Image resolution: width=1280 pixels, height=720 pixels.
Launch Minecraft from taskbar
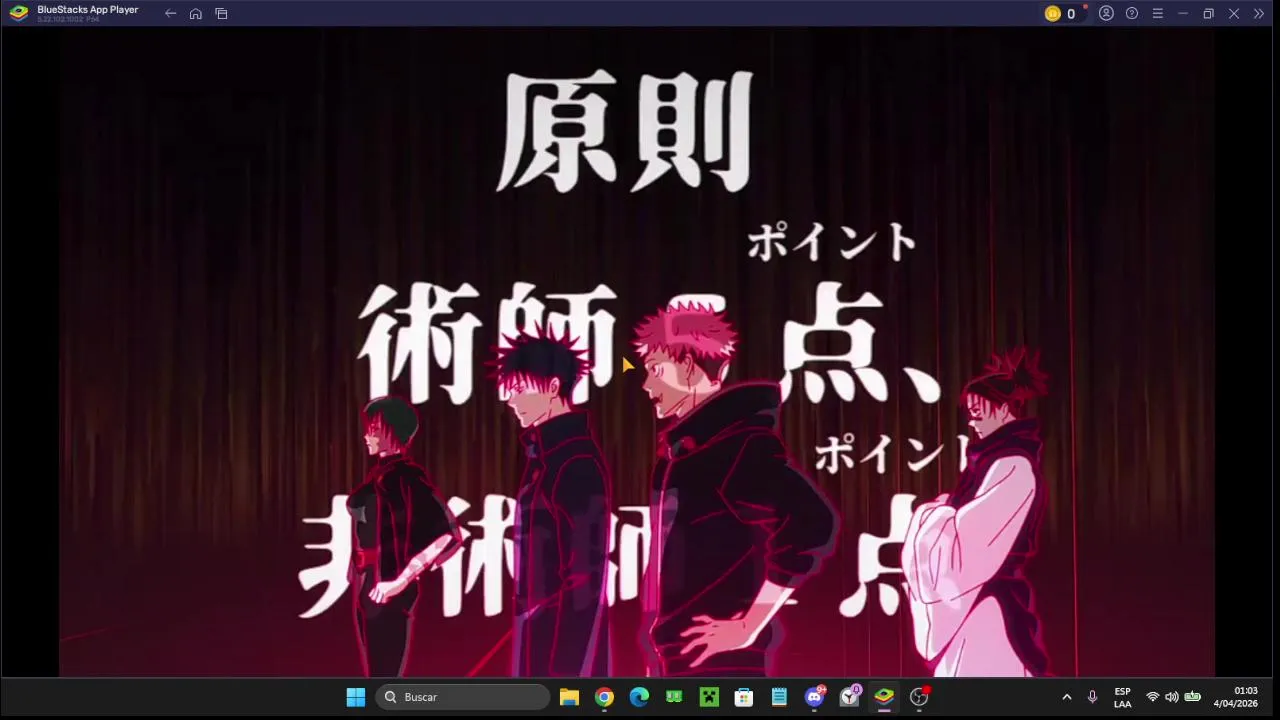709,697
